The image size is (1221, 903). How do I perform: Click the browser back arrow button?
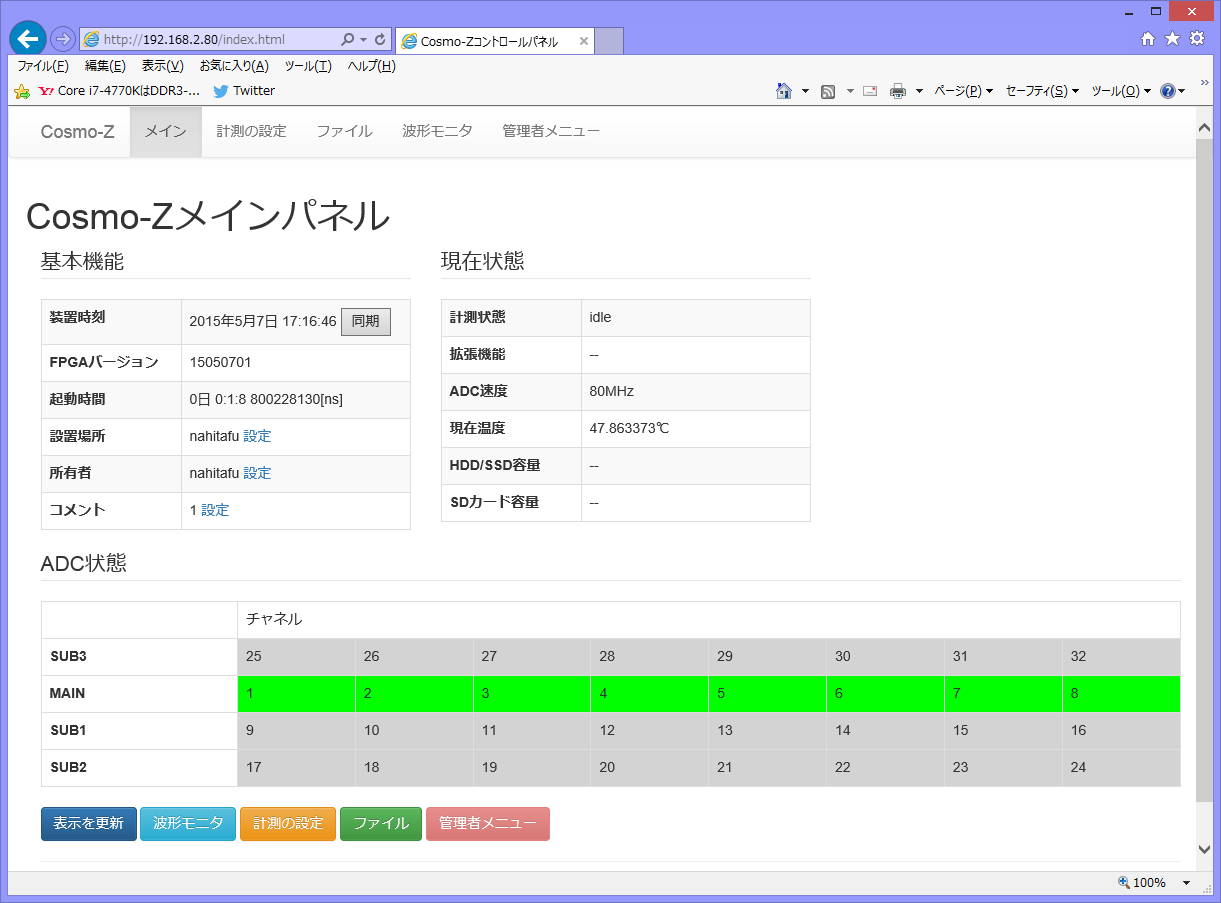(28, 39)
